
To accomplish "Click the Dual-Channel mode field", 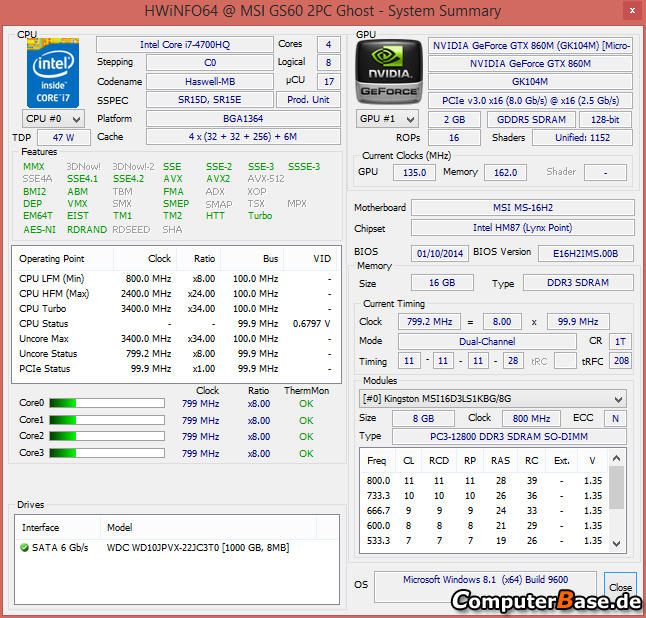I will coord(487,341).
